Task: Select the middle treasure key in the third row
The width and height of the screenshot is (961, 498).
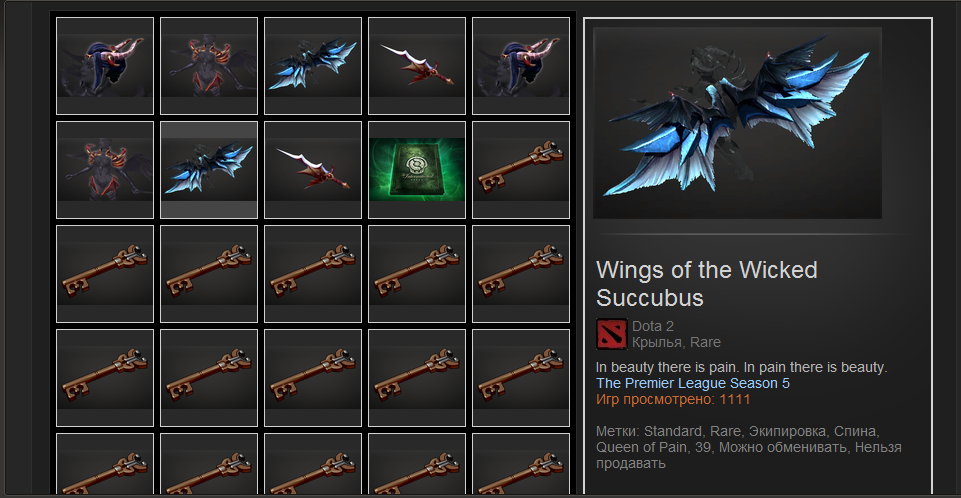Action: (313, 274)
